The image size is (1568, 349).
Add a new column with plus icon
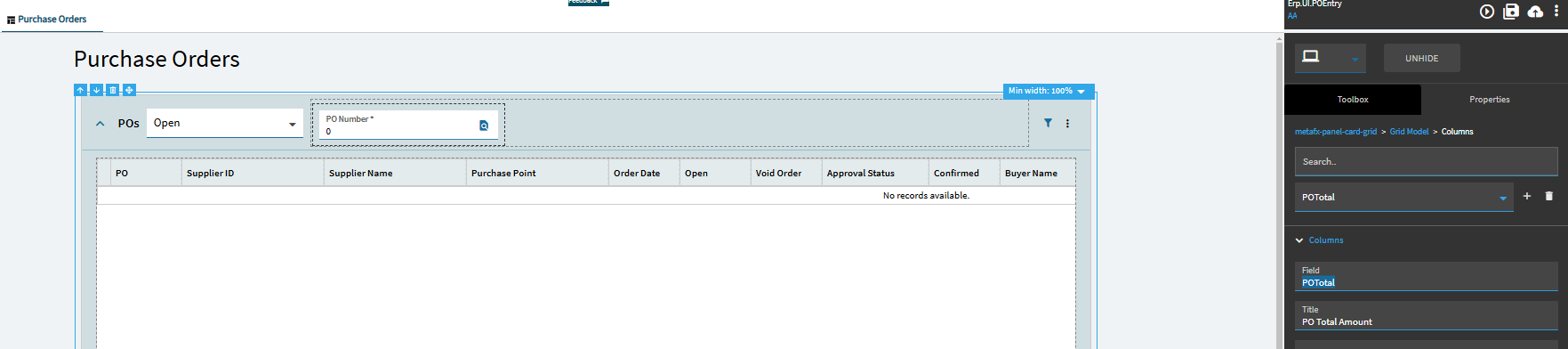coord(1527,196)
